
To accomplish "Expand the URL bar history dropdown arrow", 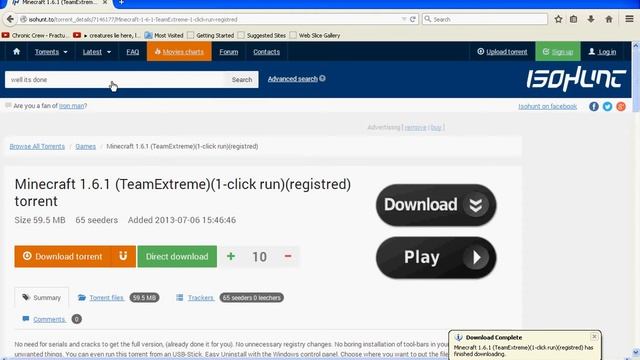I will click(404, 19).
